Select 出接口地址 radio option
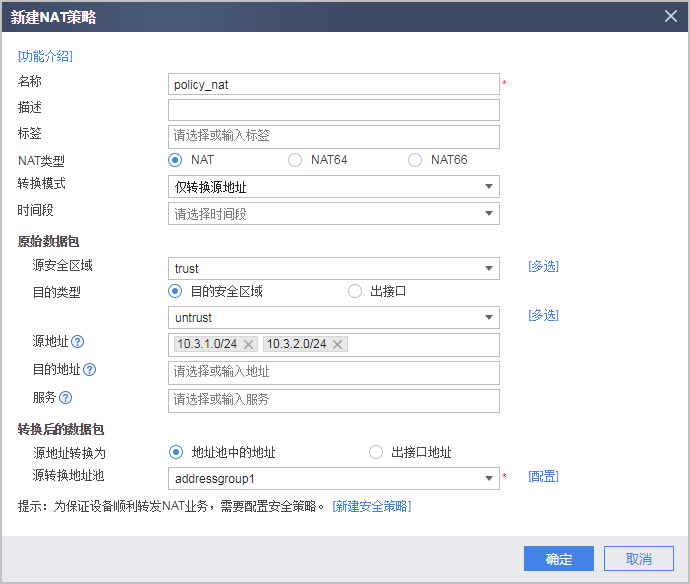This screenshot has width=690, height=584. pyautogui.click(x=376, y=452)
